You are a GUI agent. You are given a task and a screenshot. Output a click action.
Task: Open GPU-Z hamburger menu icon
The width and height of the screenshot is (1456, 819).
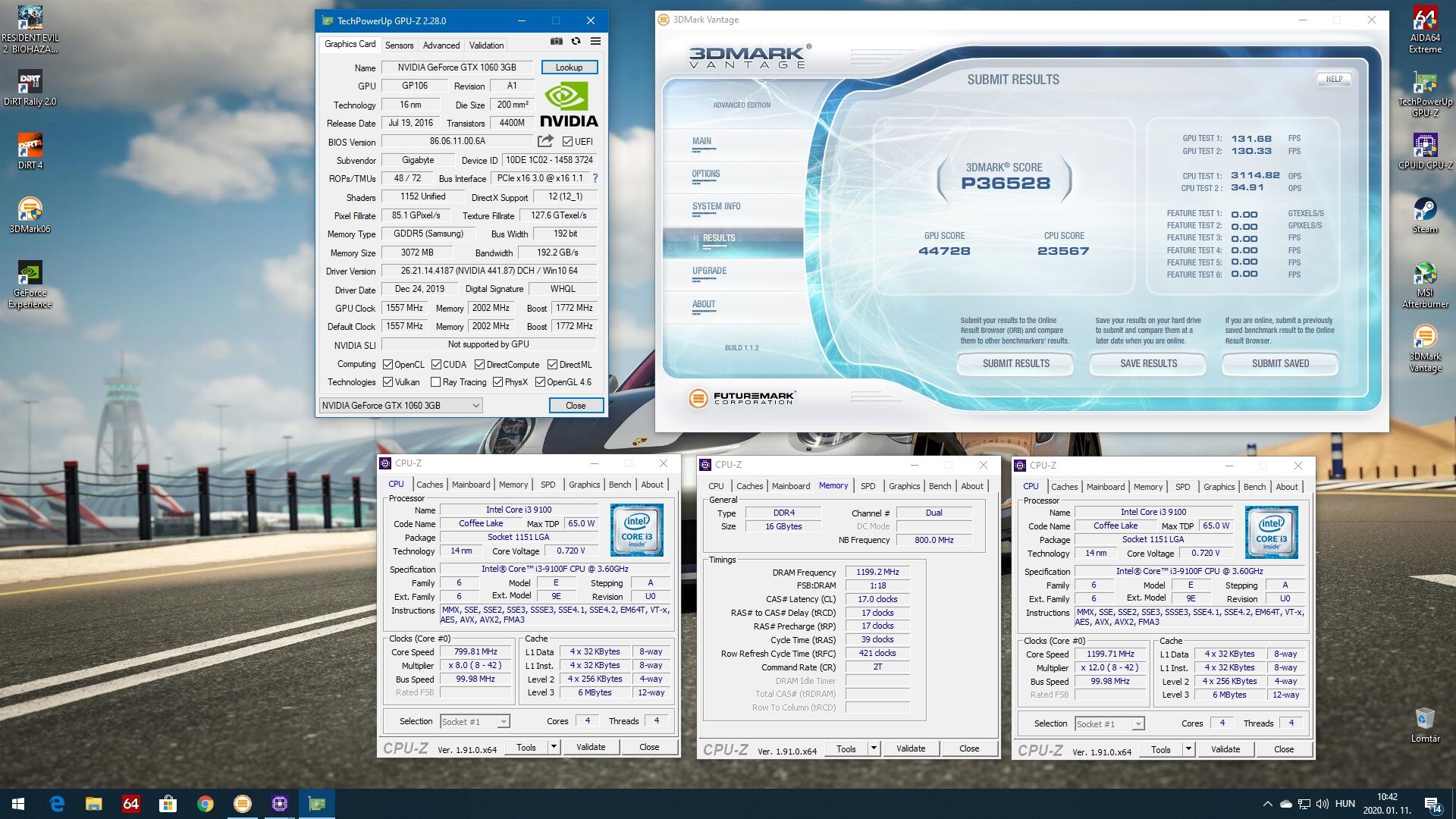pos(596,42)
